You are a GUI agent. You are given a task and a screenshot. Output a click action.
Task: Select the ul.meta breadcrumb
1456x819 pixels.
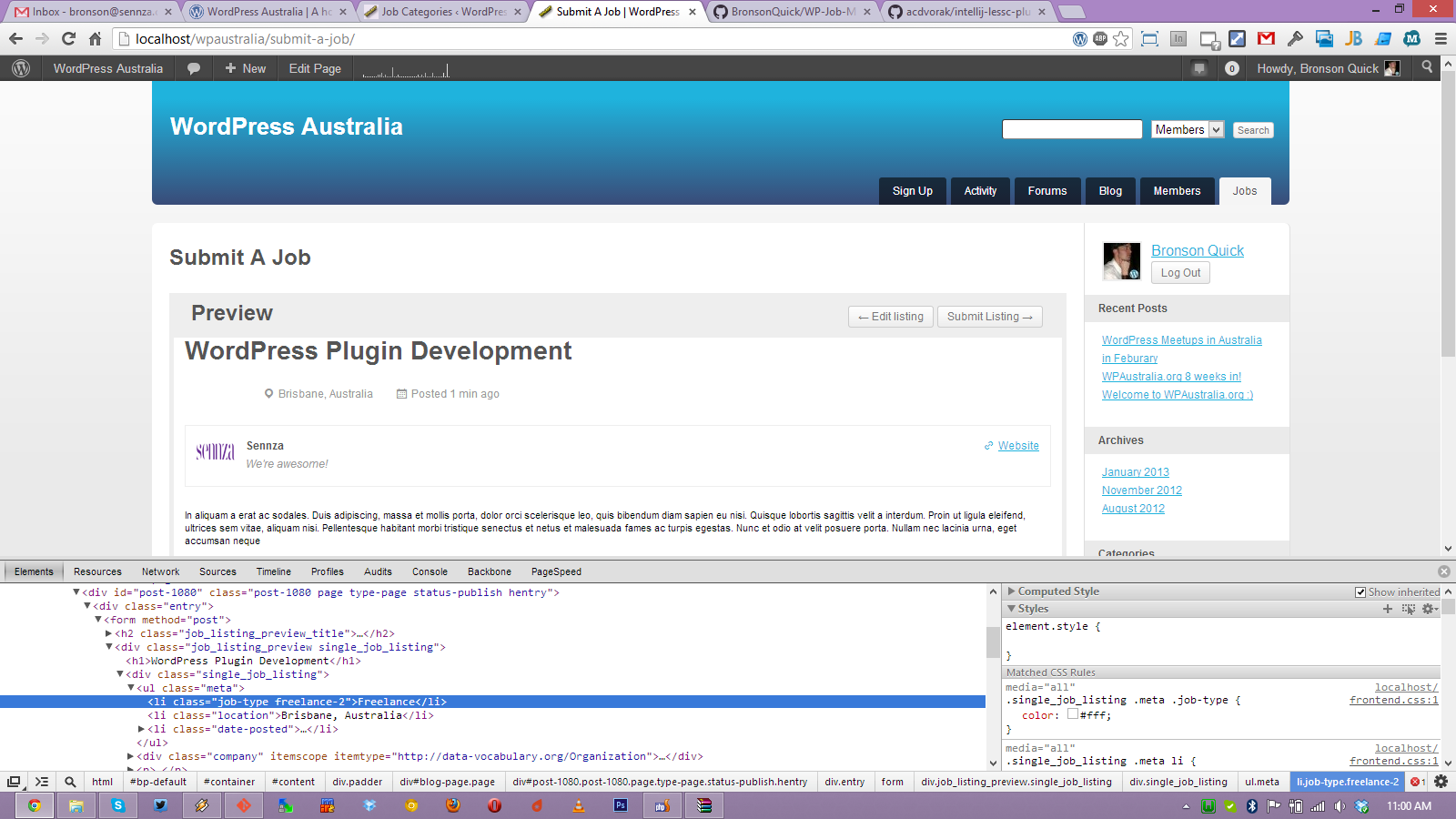[x=1262, y=782]
